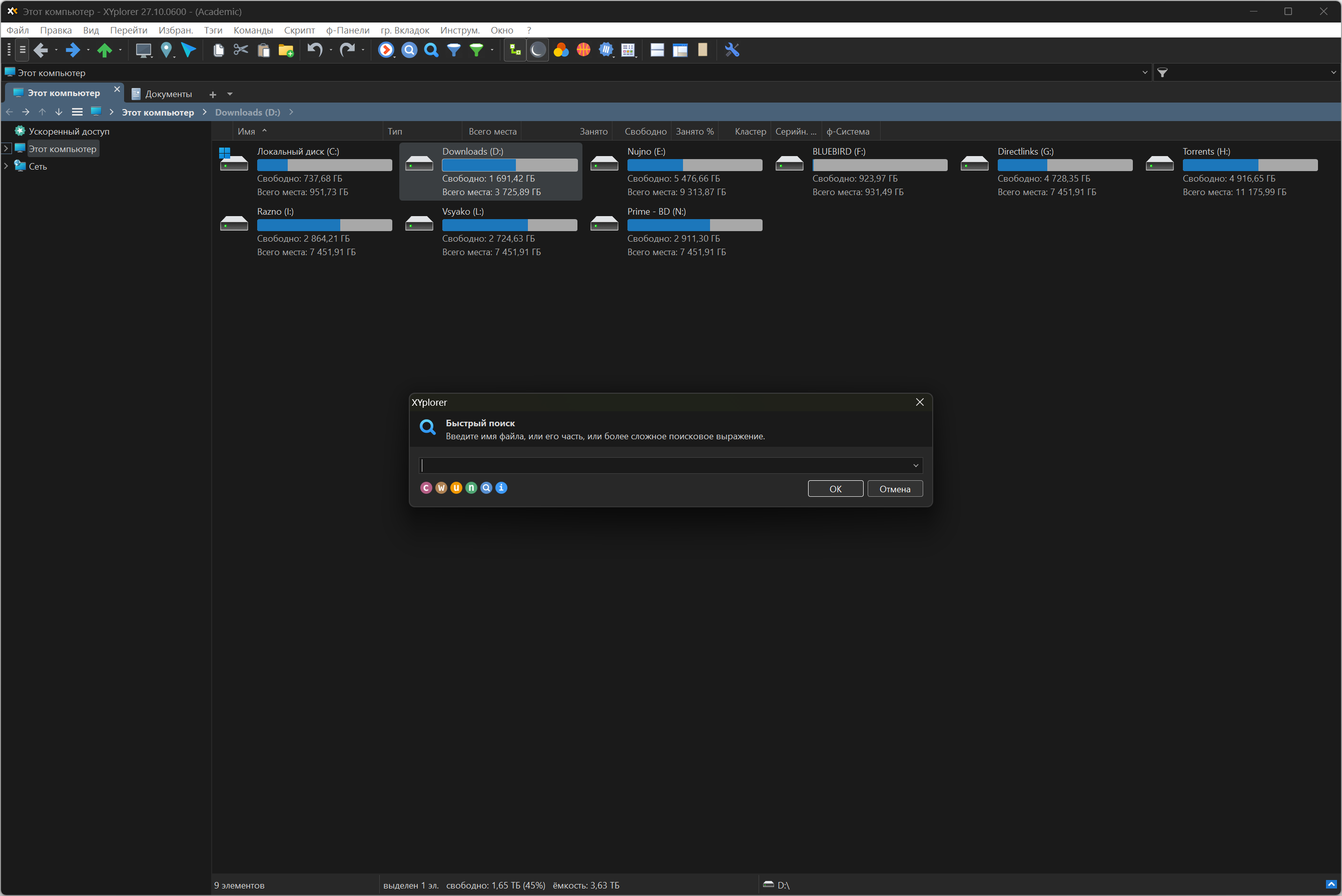Click the three colored circles icon
This screenshot has width=1342, height=896.
coord(561,51)
